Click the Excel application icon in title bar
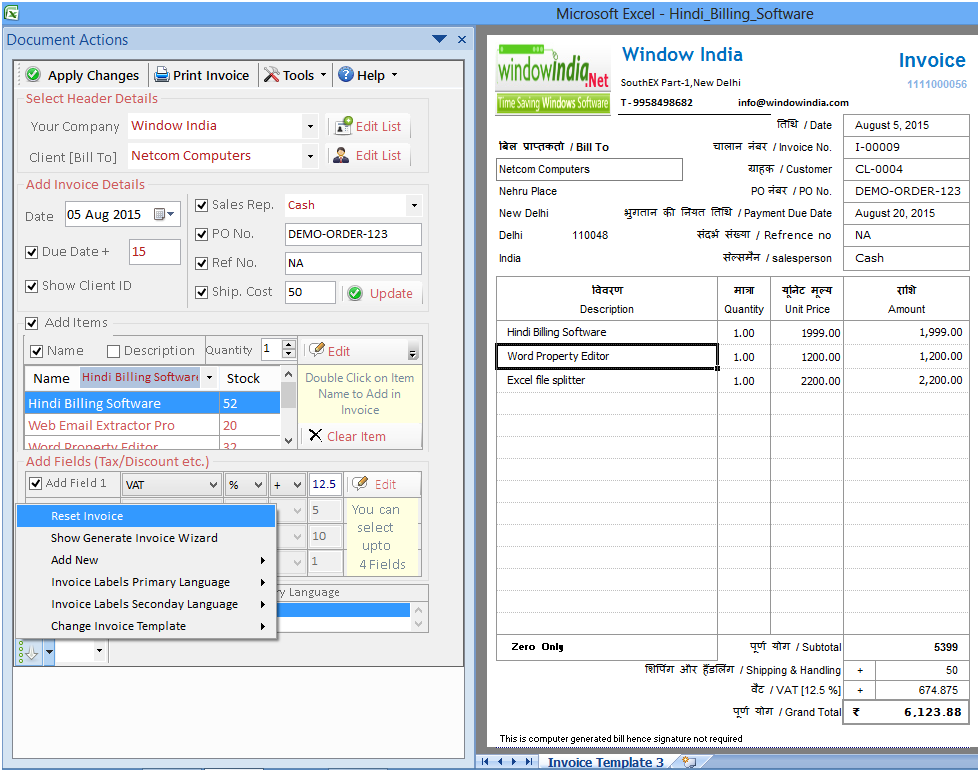The image size is (978, 772). pyautogui.click(x=11, y=12)
